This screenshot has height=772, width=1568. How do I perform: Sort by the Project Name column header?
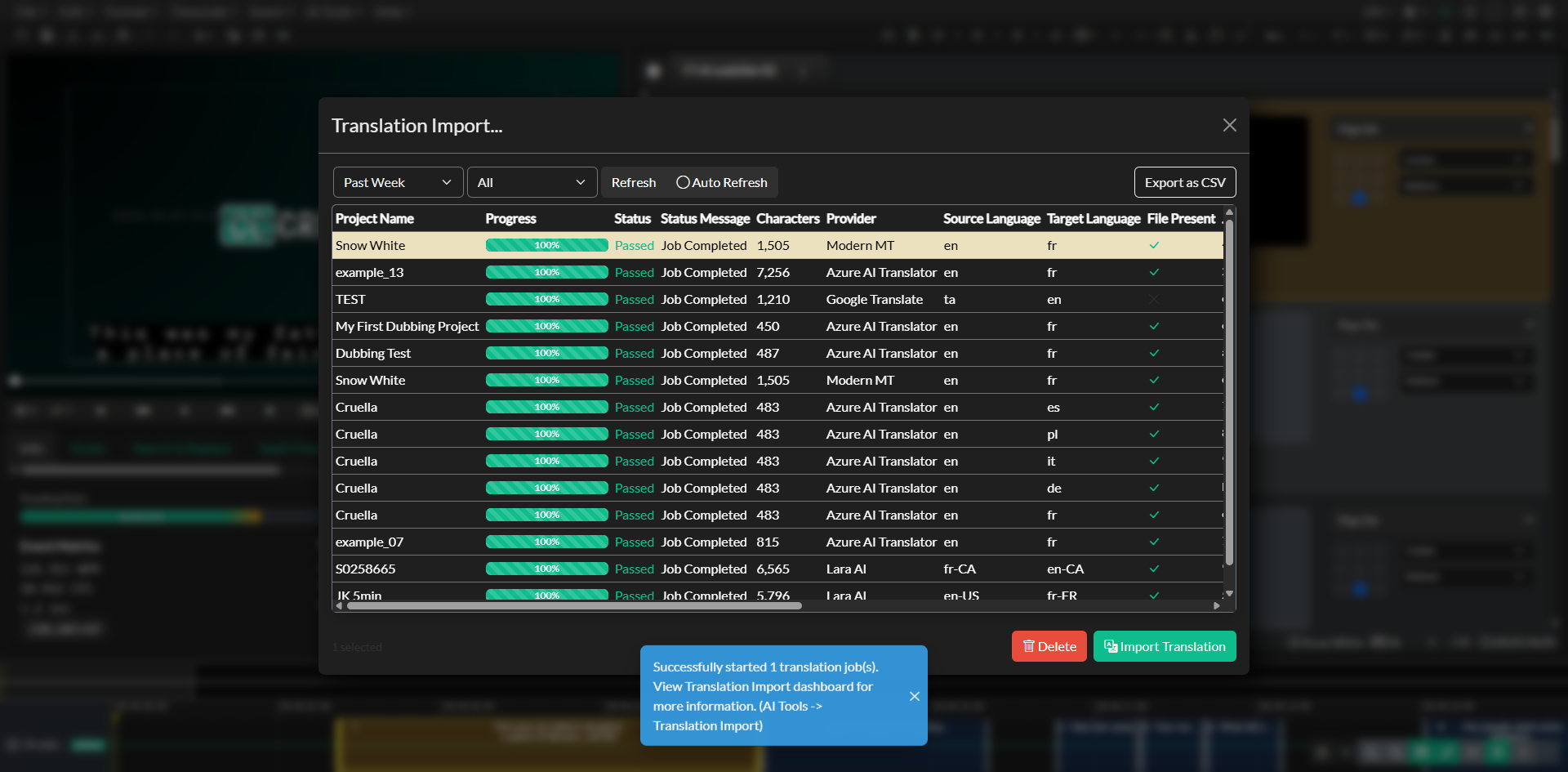click(375, 218)
